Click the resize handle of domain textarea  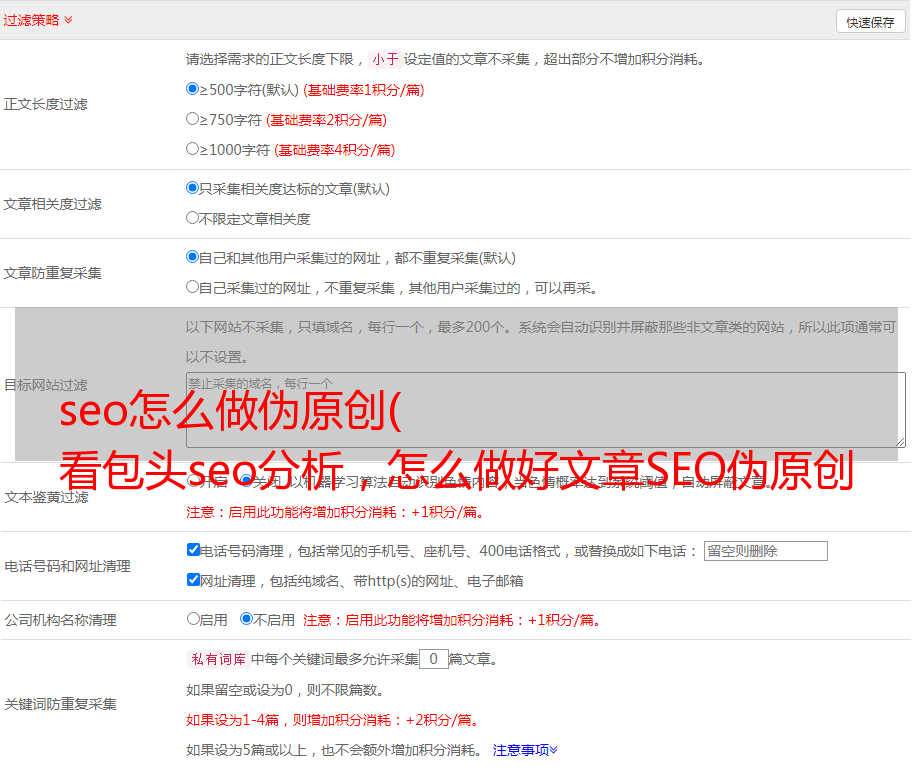click(x=900, y=442)
